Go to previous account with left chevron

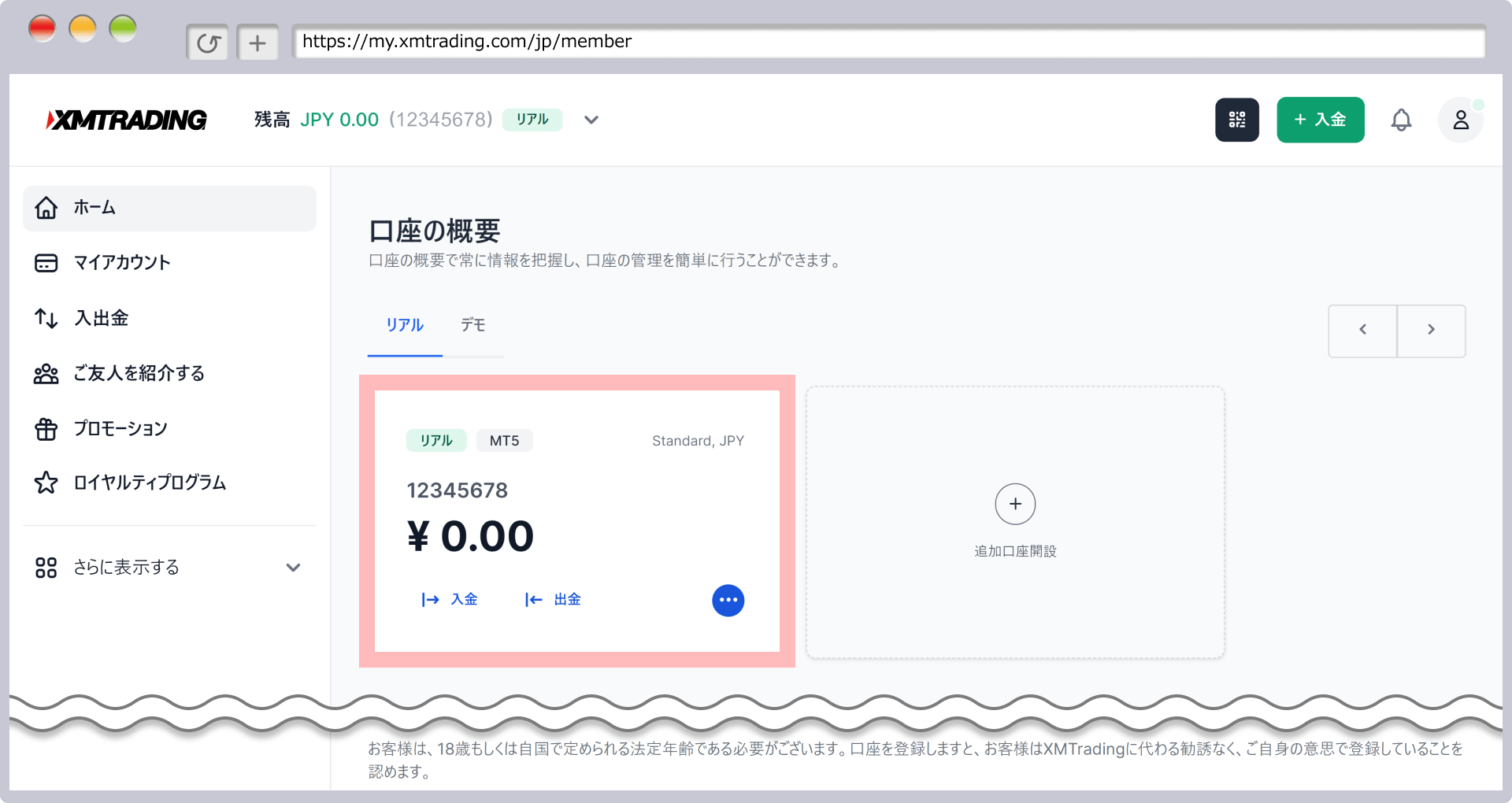click(x=1362, y=330)
